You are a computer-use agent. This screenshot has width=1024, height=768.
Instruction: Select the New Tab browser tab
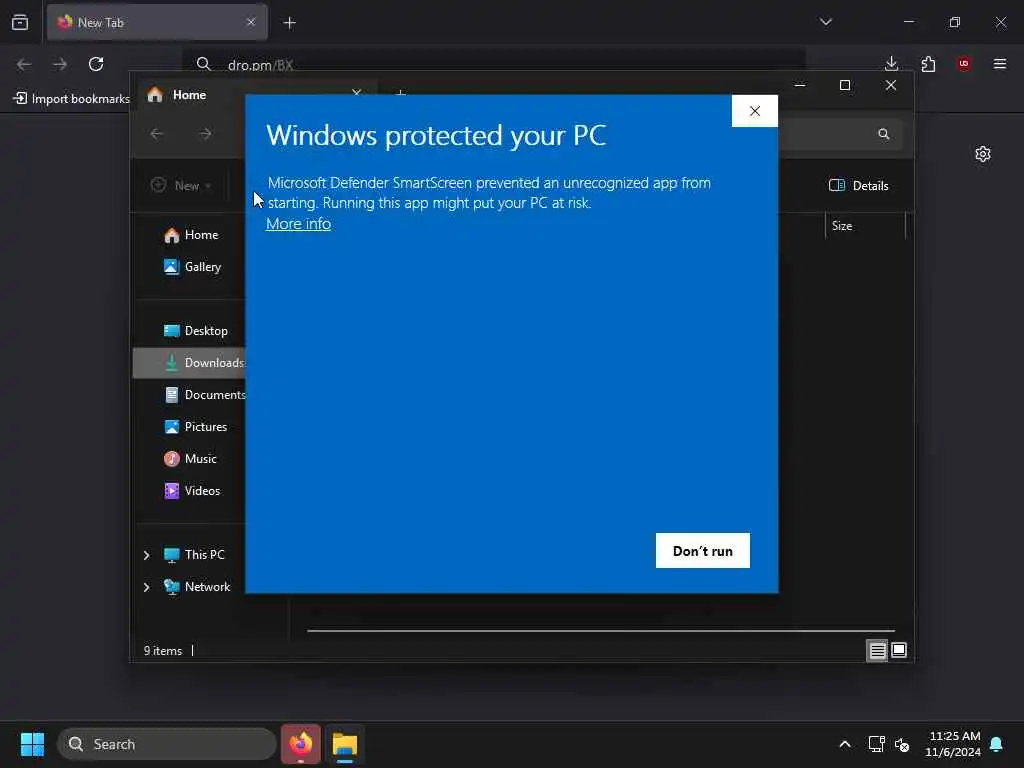click(x=157, y=22)
